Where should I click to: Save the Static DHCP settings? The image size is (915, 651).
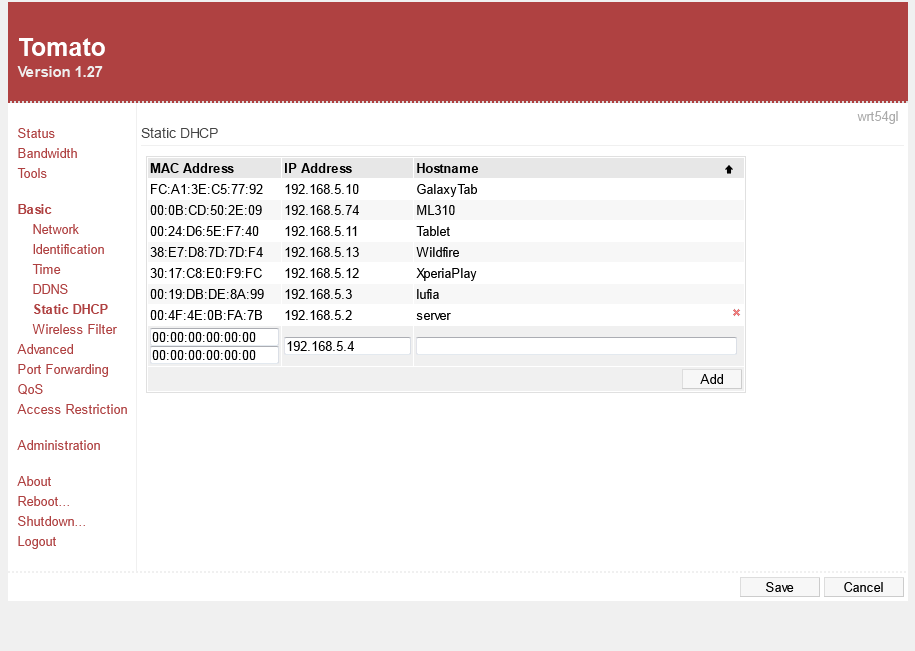click(x=779, y=587)
